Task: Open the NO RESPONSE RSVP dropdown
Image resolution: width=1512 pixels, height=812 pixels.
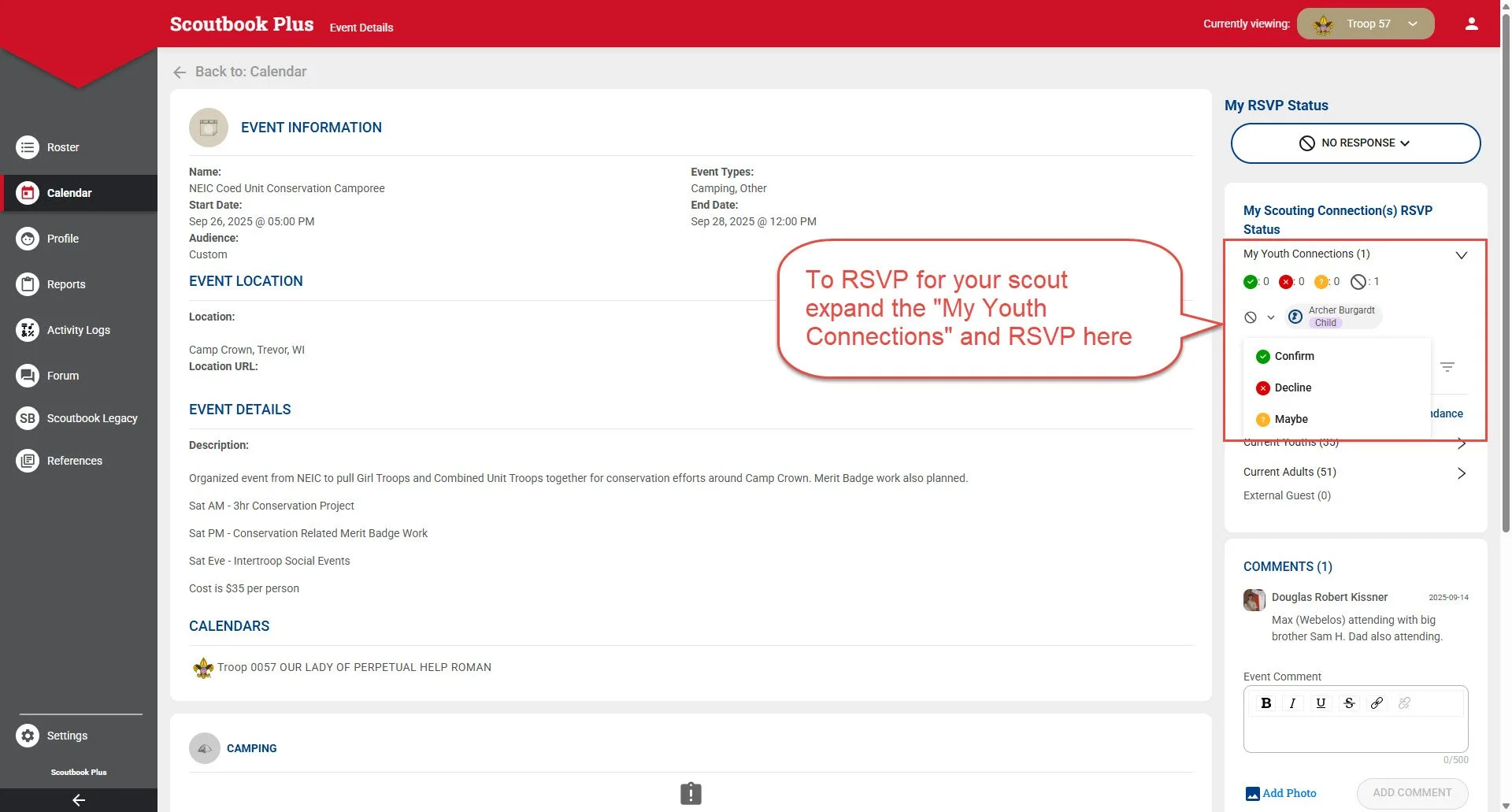Action: click(x=1355, y=143)
